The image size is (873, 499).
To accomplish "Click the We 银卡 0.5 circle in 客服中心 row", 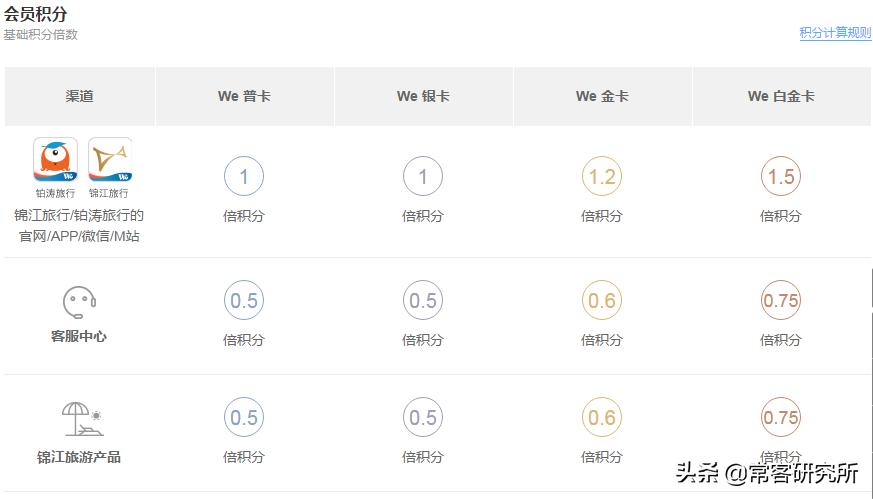I will [423, 301].
